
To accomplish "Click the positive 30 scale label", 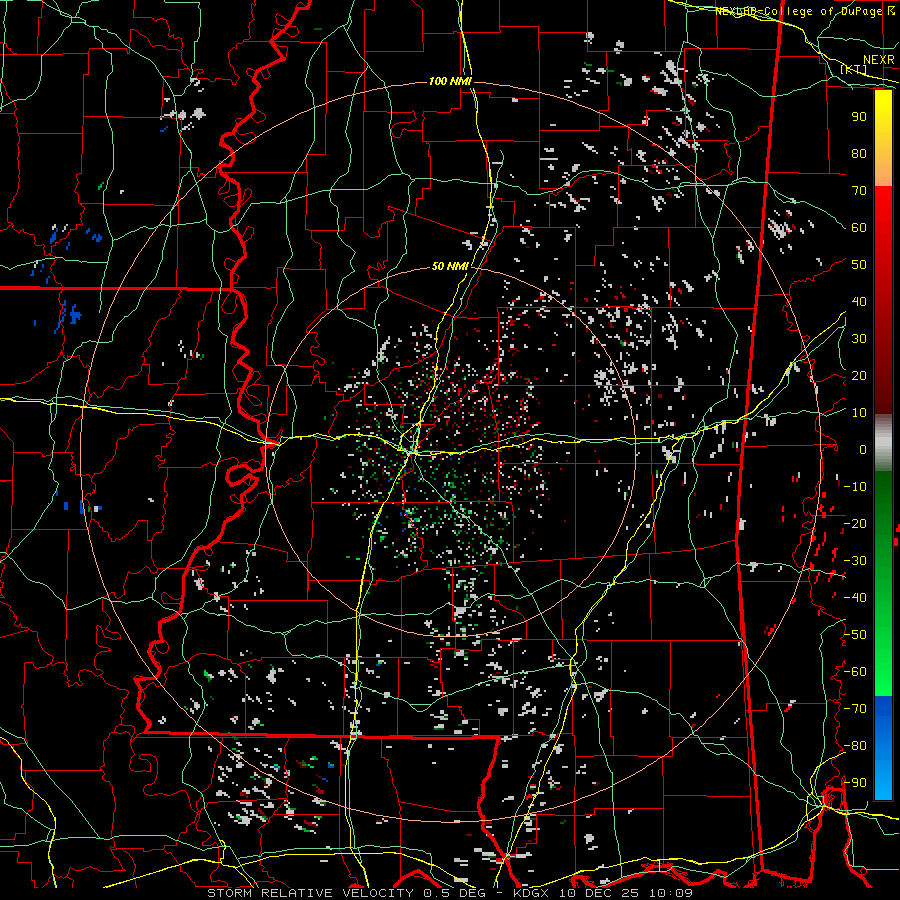I will click(x=859, y=339).
